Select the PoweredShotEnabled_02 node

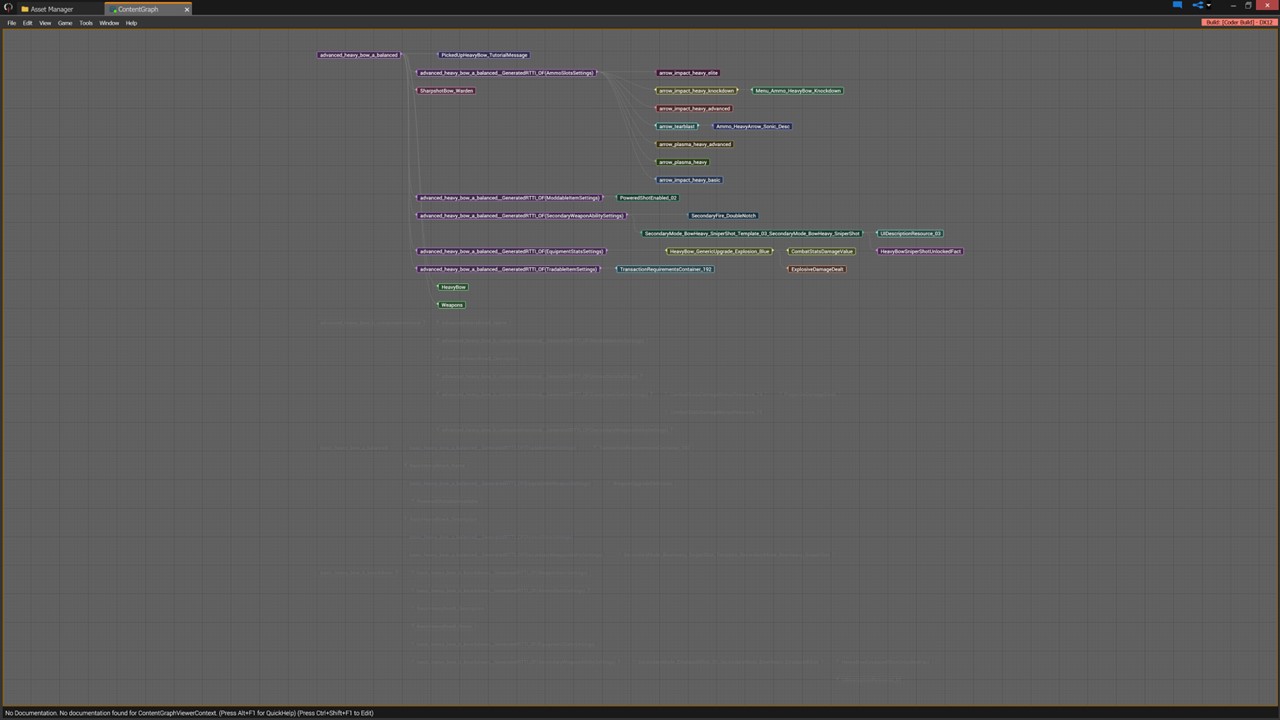pyautogui.click(x=647, y=198)
